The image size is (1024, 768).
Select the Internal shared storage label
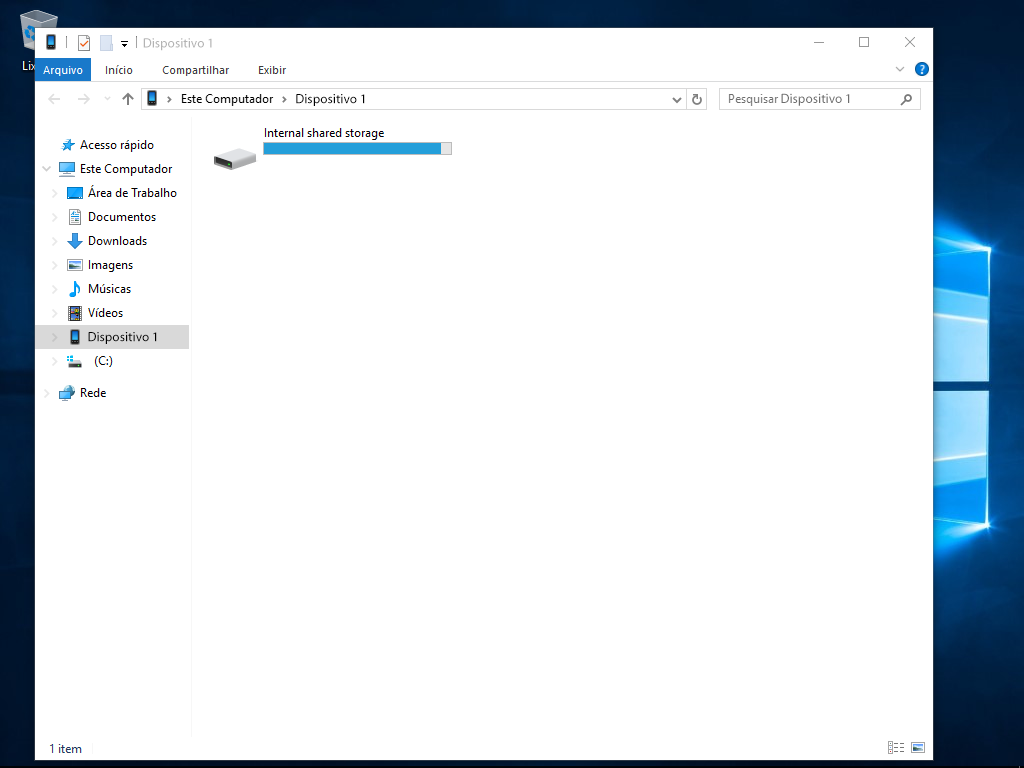[x=324, y=133]
